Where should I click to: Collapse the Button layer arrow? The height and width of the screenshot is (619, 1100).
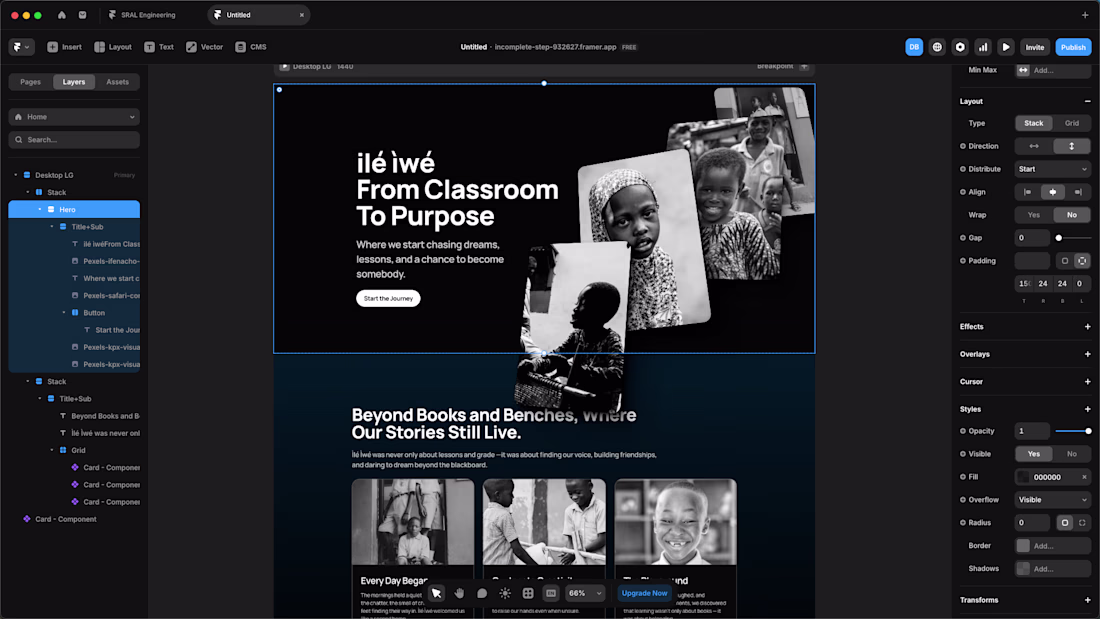pyautogui.click(x=63, y=313)
